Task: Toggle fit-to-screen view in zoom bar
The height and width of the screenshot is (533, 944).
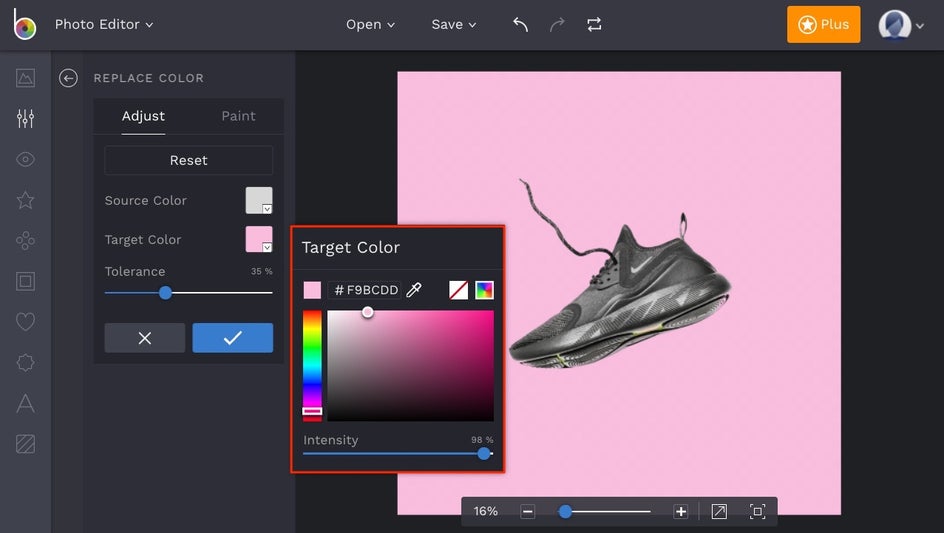Action: 719,511
